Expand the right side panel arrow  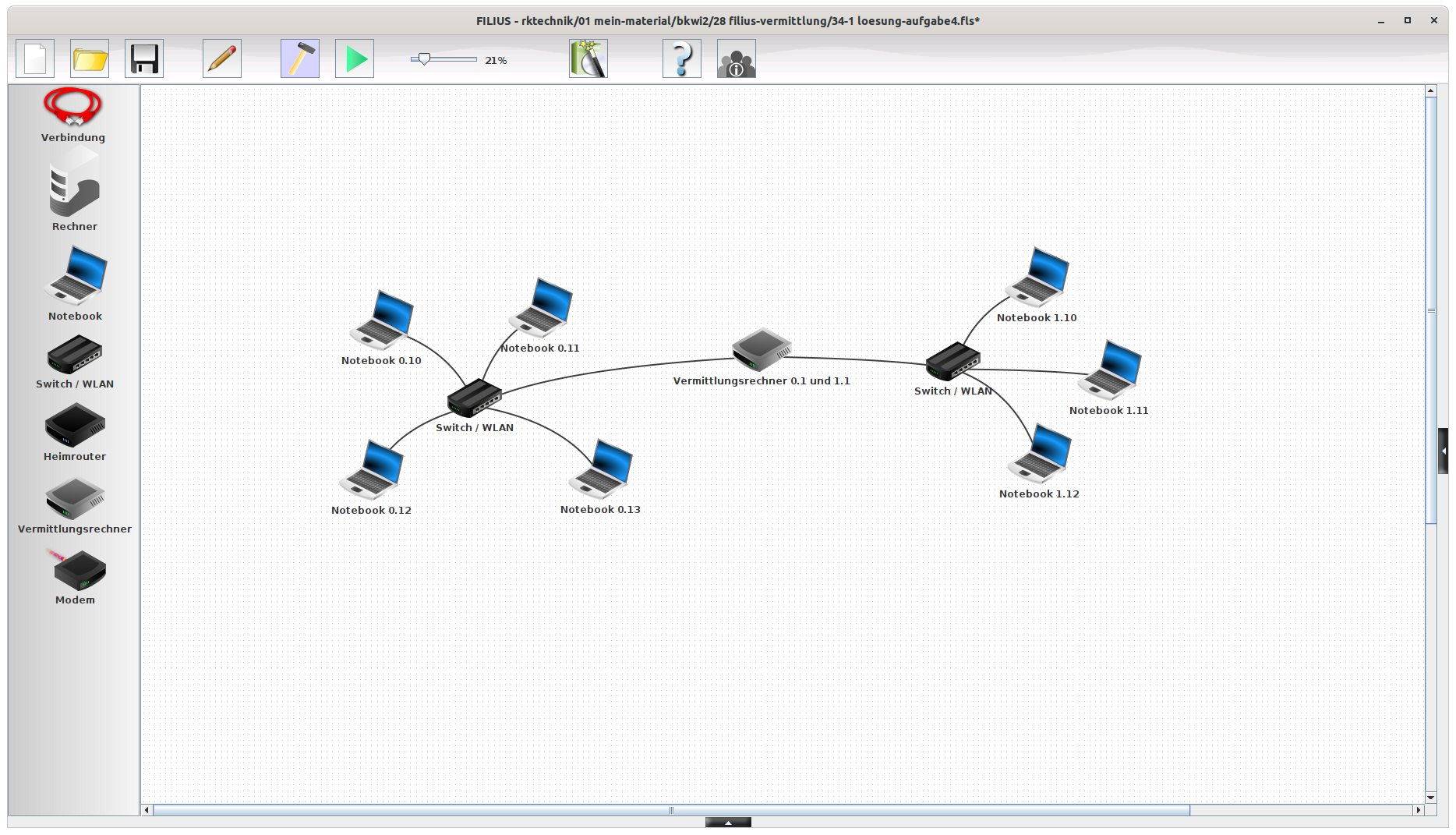point(1444,451)
